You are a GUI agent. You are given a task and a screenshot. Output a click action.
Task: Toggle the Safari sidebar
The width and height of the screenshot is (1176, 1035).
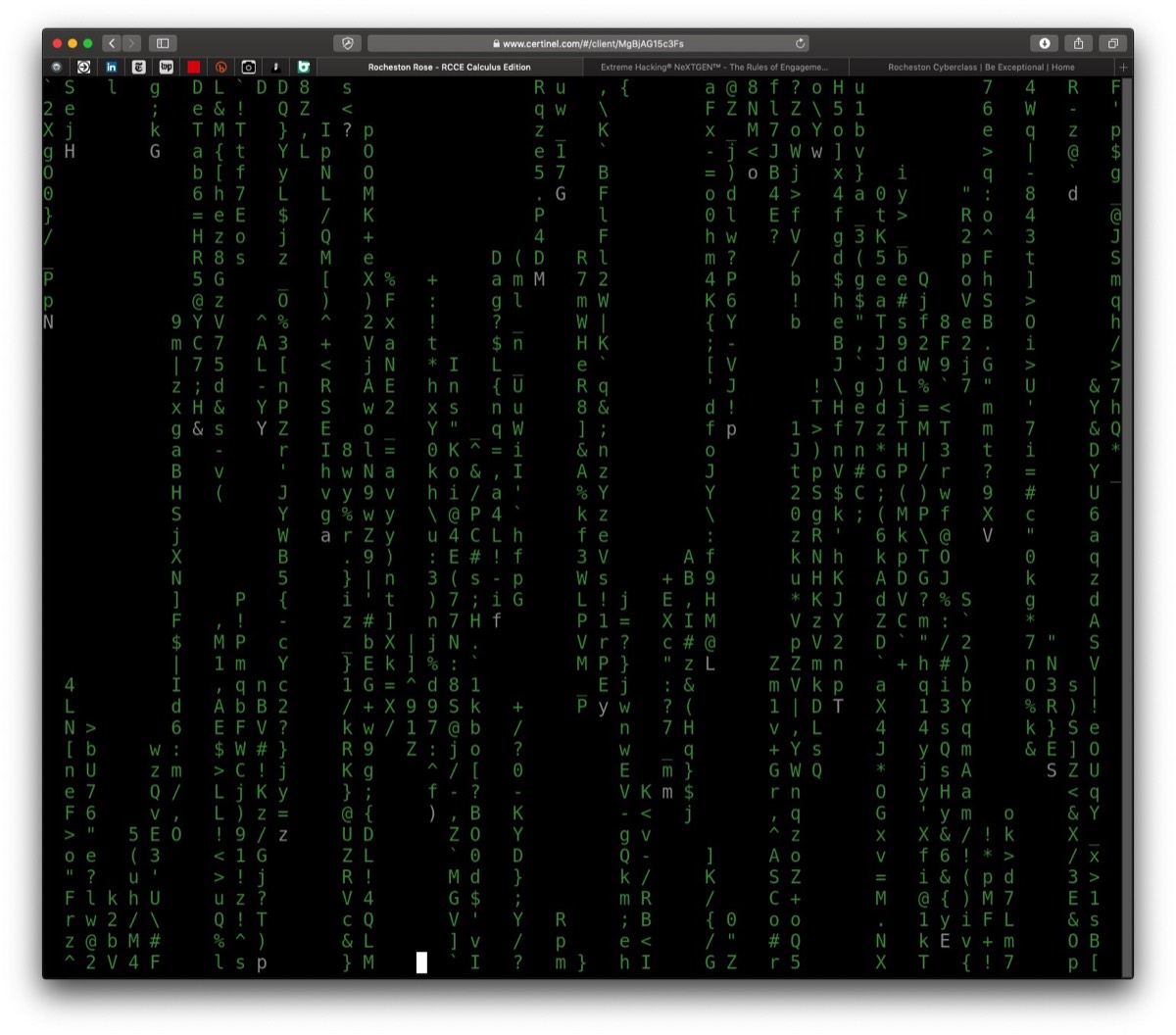pos(163,43)
